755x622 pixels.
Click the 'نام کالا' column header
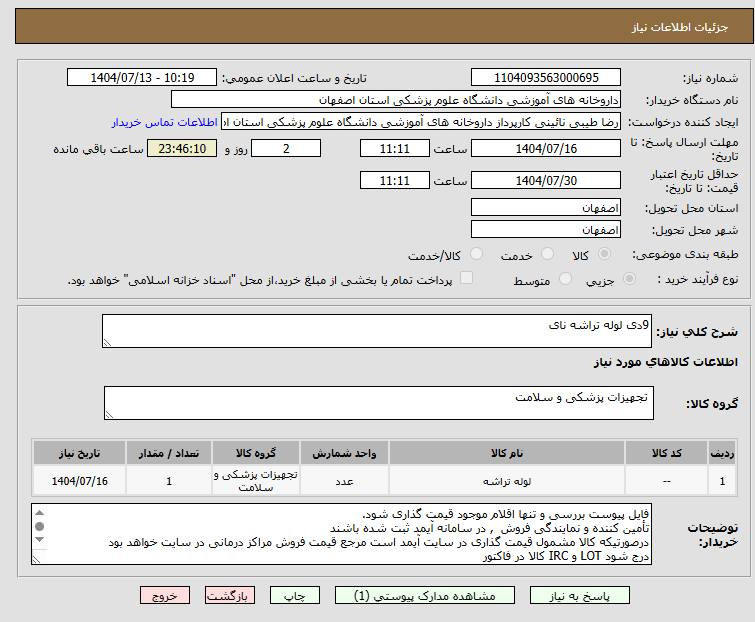pyautogui.click(x=507, y=453)
